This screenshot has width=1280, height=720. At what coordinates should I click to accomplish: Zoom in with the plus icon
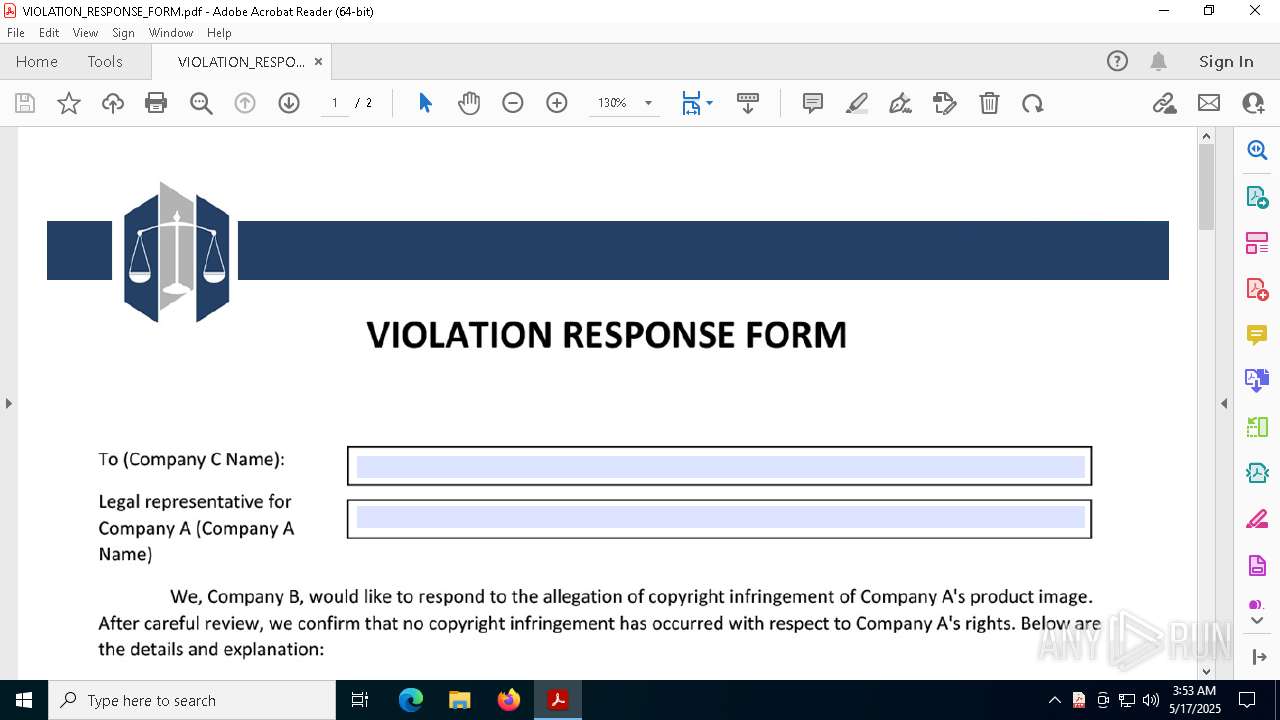[557, 103]
